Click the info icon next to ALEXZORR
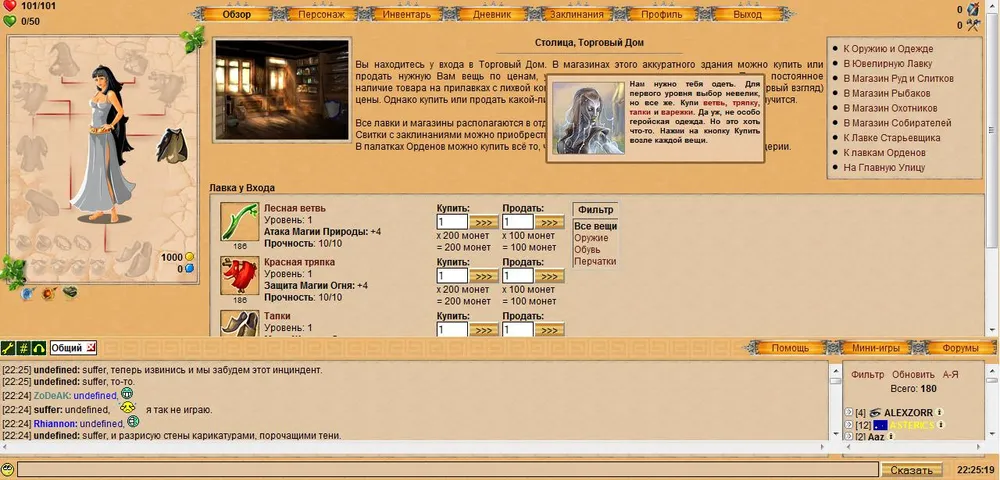1000x480 pixels. click(x=940, y=412)
